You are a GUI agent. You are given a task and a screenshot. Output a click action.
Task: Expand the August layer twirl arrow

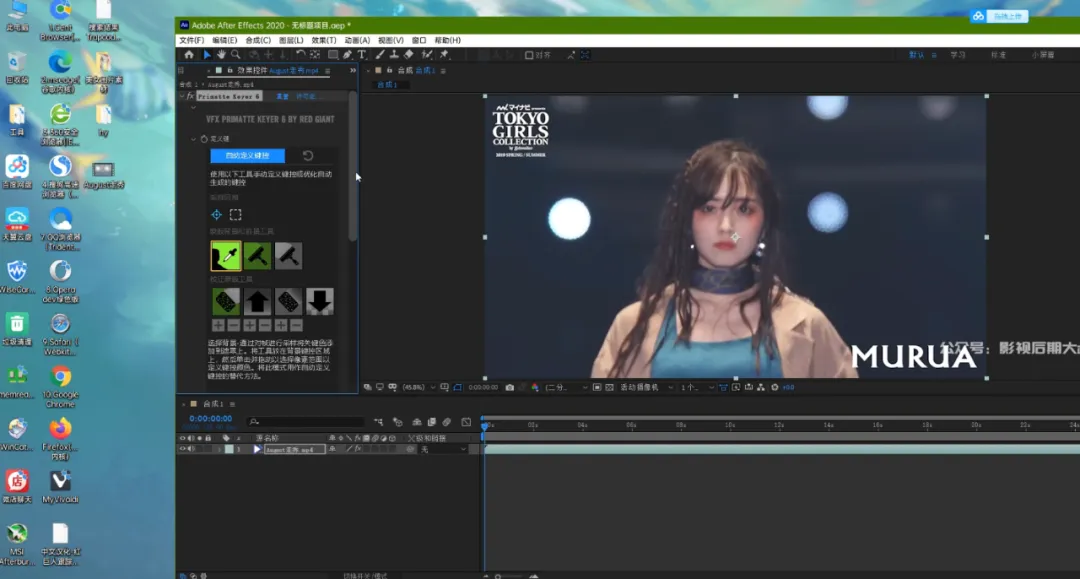tap(220, 449)
